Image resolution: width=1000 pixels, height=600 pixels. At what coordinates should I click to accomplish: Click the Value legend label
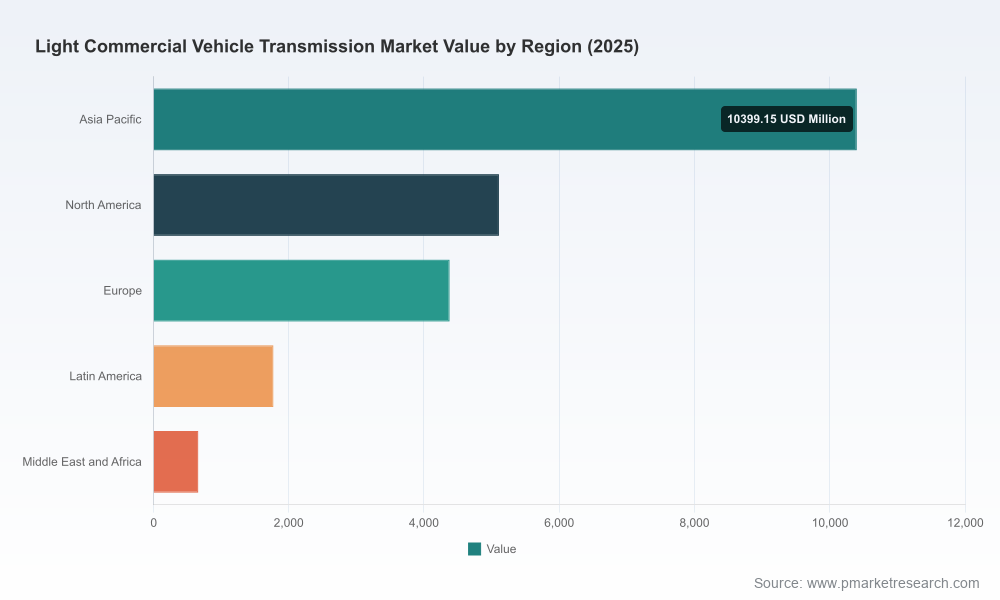click(501, 549)
